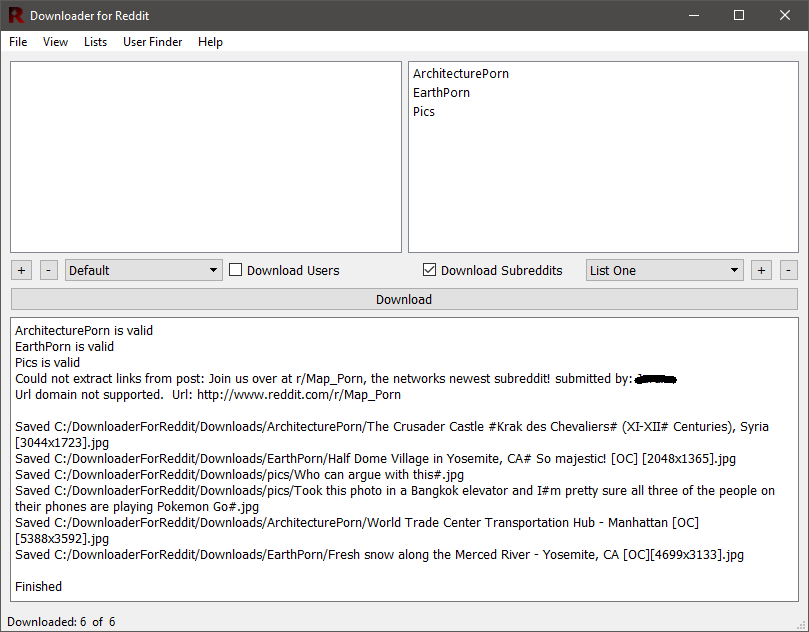Click the Merced River saved line
Image resolution: width=809 pixels, height=632 pixels.
(379, 555)
